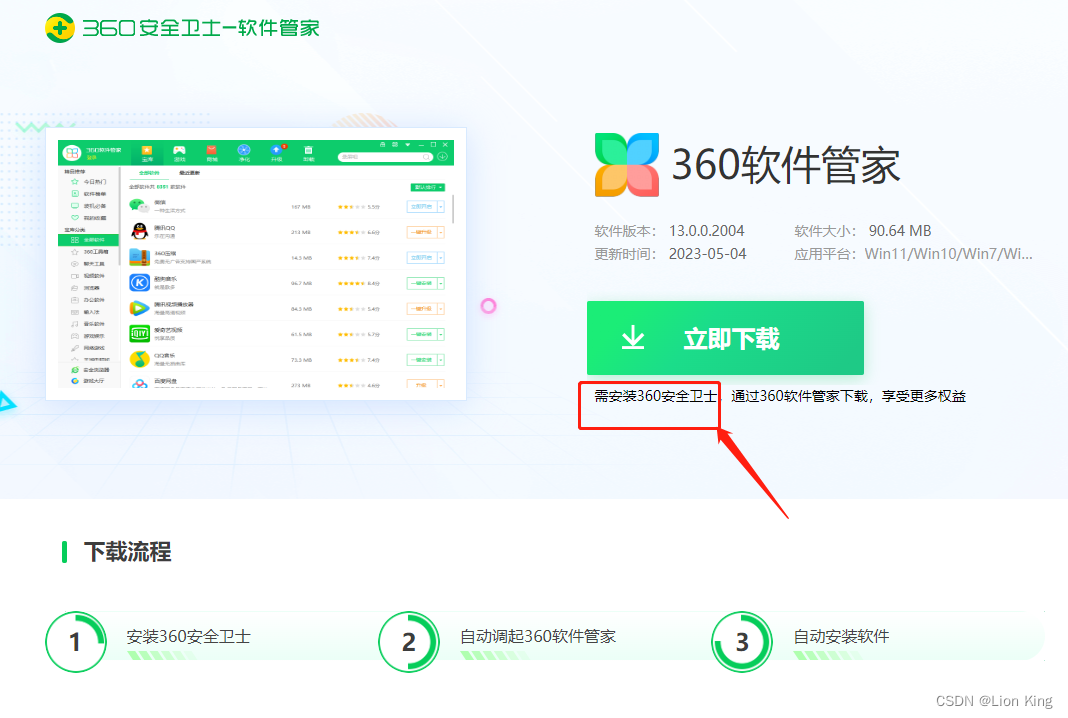Click the 自动安装软件 step label

(841, 636)
